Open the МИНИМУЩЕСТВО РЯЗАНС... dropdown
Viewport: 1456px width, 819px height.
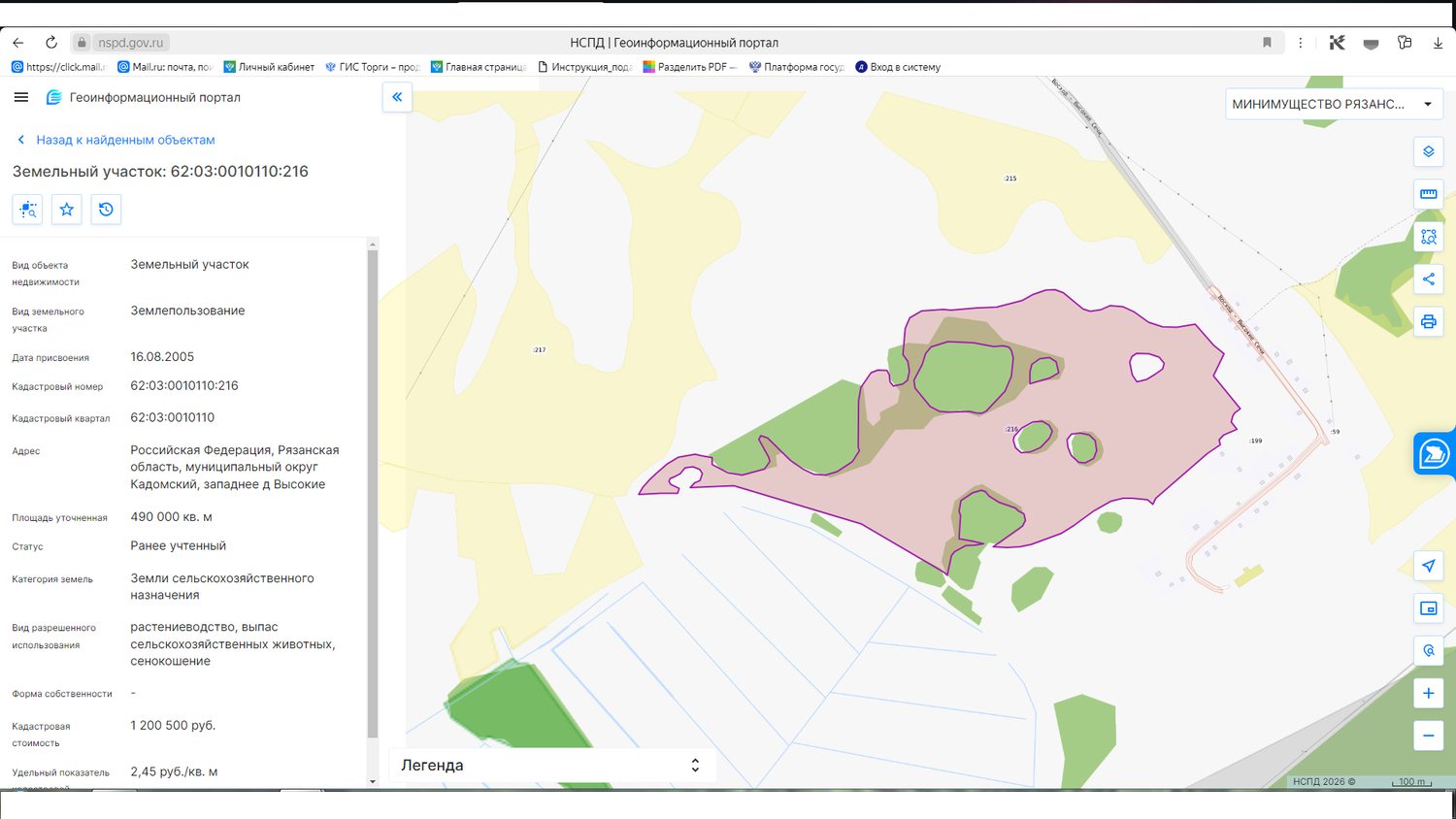point(1334,104)
